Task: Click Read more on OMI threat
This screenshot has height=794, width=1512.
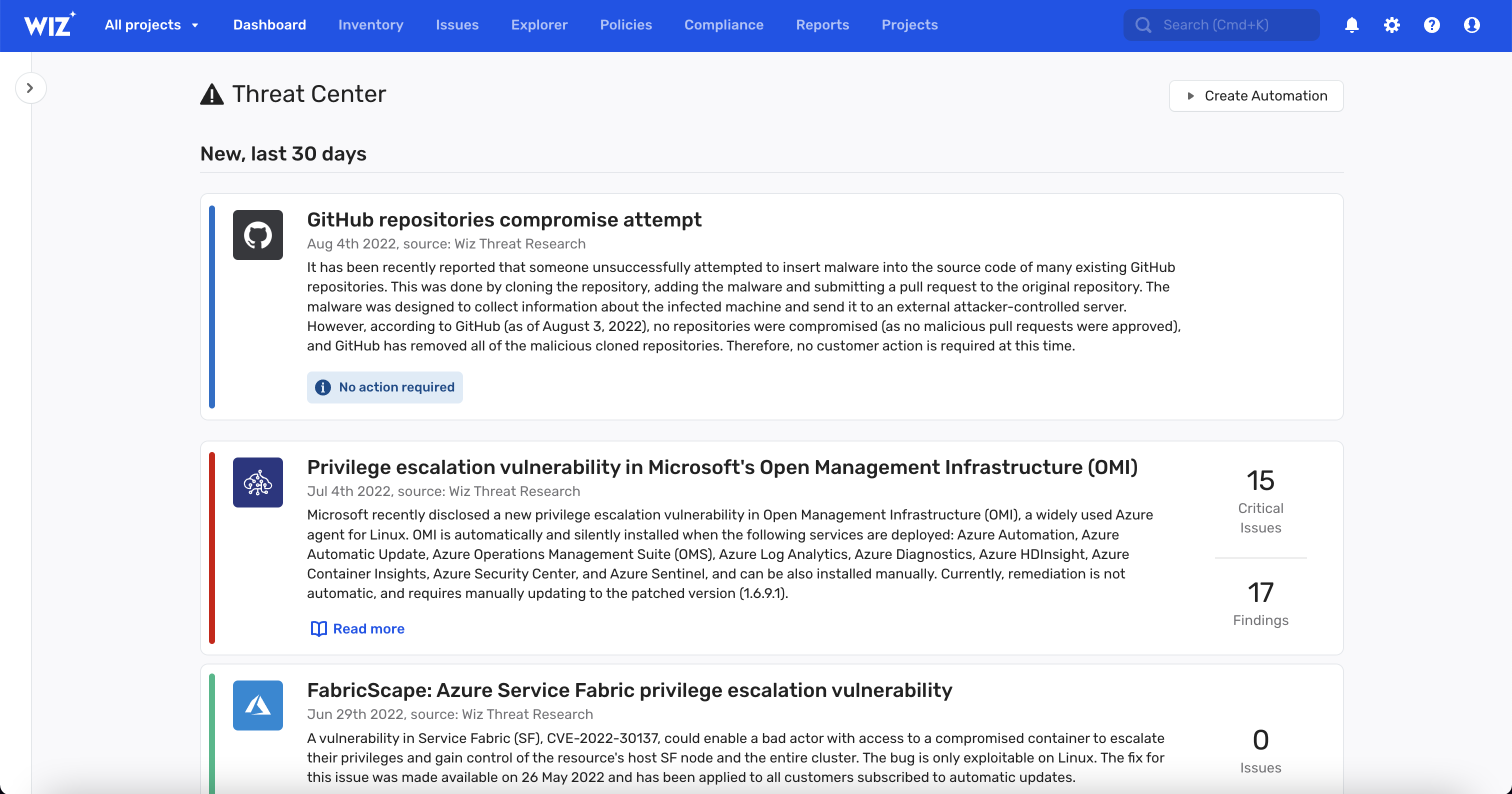Action: [x=368, y=628]
